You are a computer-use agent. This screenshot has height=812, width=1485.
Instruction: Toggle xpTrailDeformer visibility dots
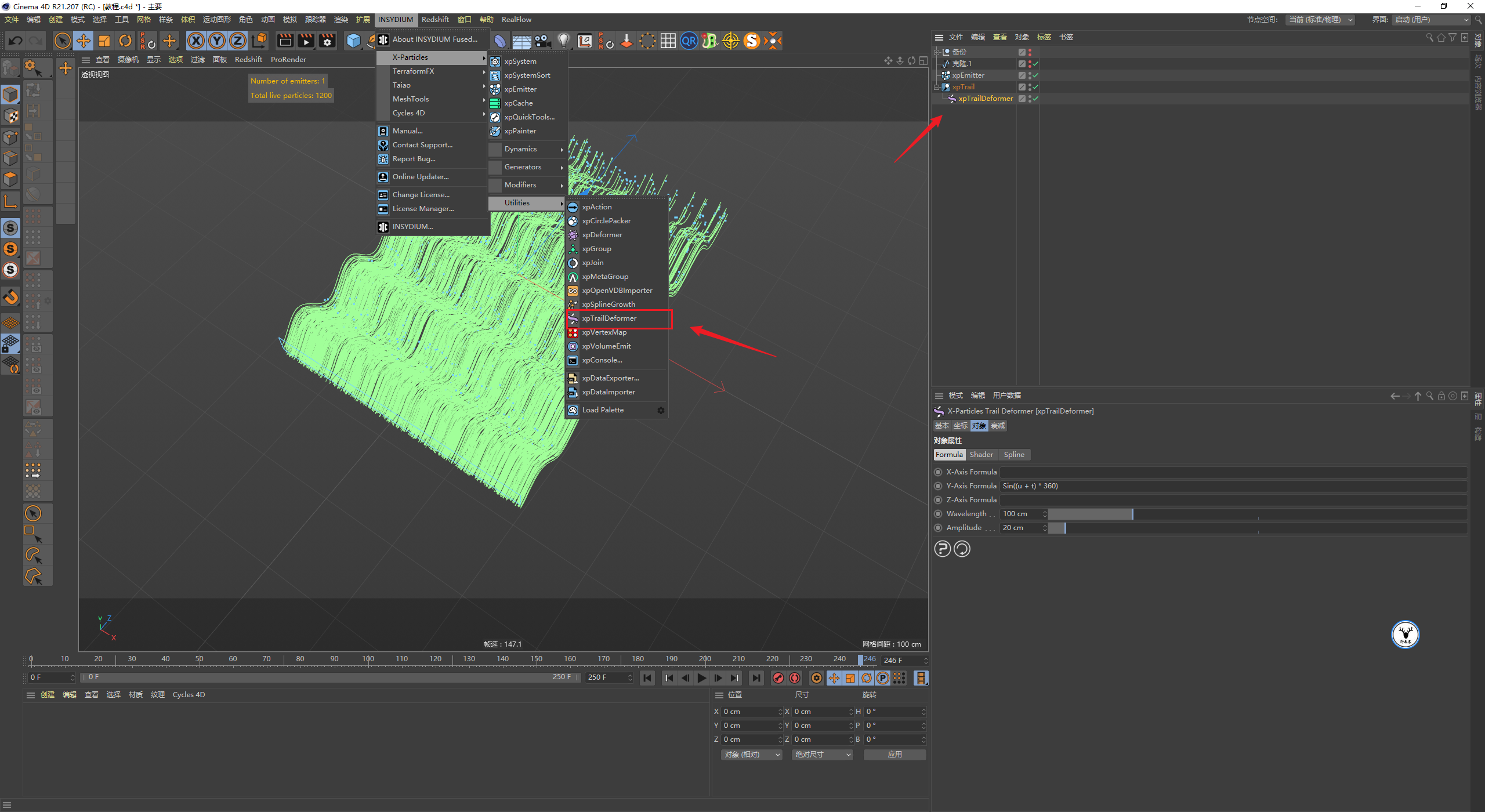1030,99
